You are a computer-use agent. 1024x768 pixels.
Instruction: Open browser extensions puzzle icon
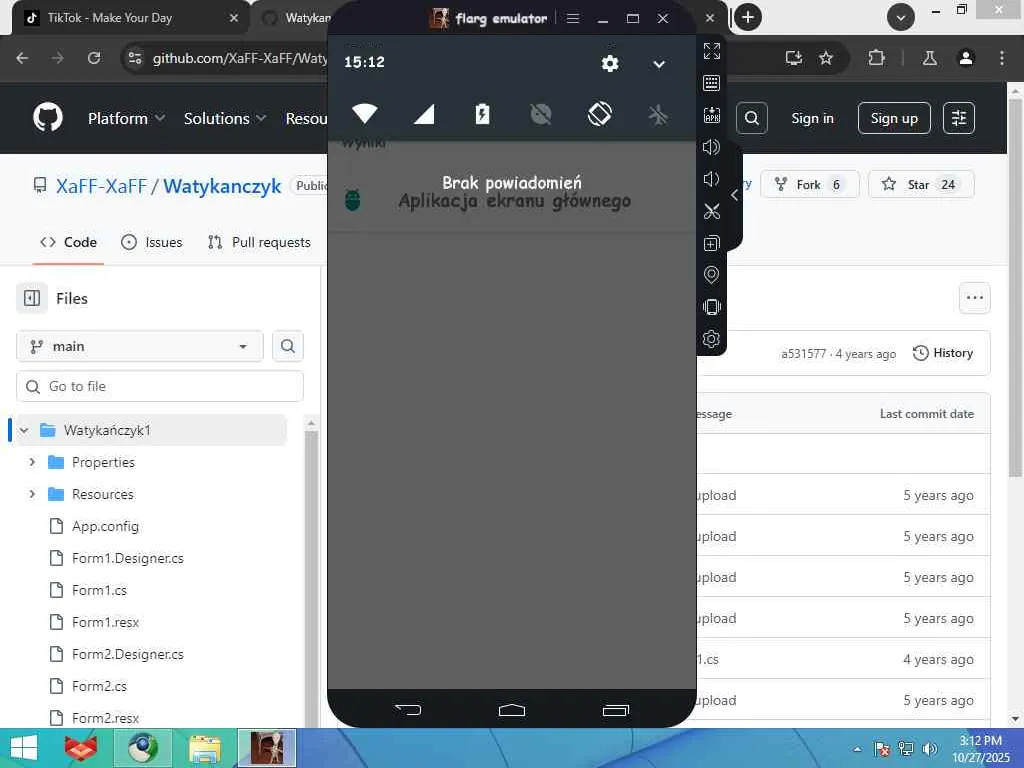[876, 58]
